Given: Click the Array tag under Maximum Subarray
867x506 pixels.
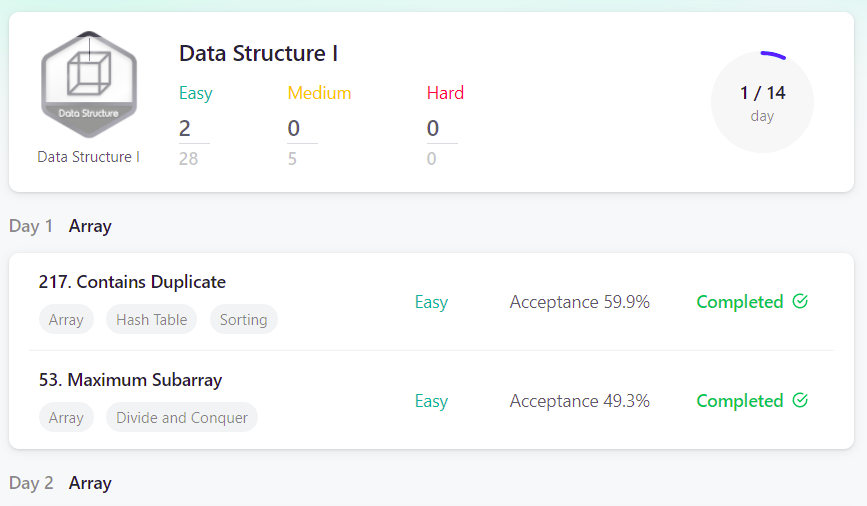Looking at the screenshot, I should coord(66,418).
